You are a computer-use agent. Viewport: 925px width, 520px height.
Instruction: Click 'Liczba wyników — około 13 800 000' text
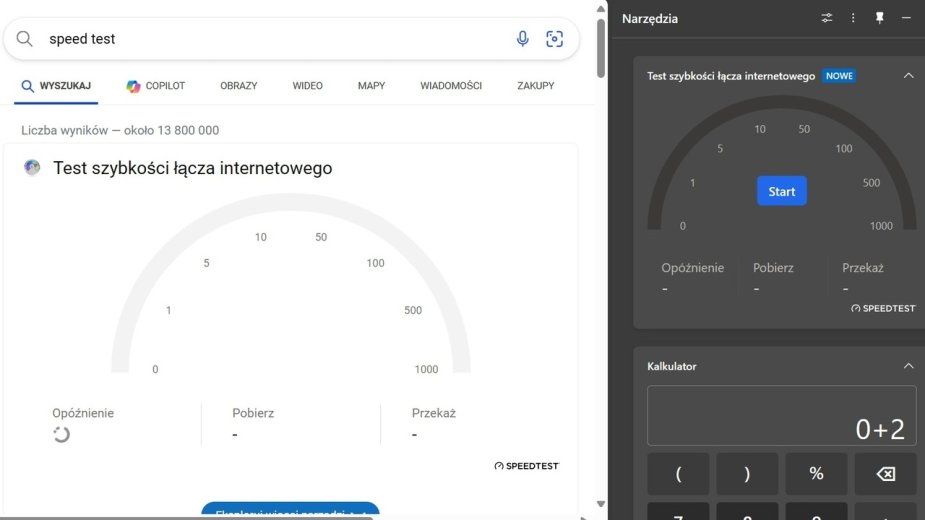point(120,130)
